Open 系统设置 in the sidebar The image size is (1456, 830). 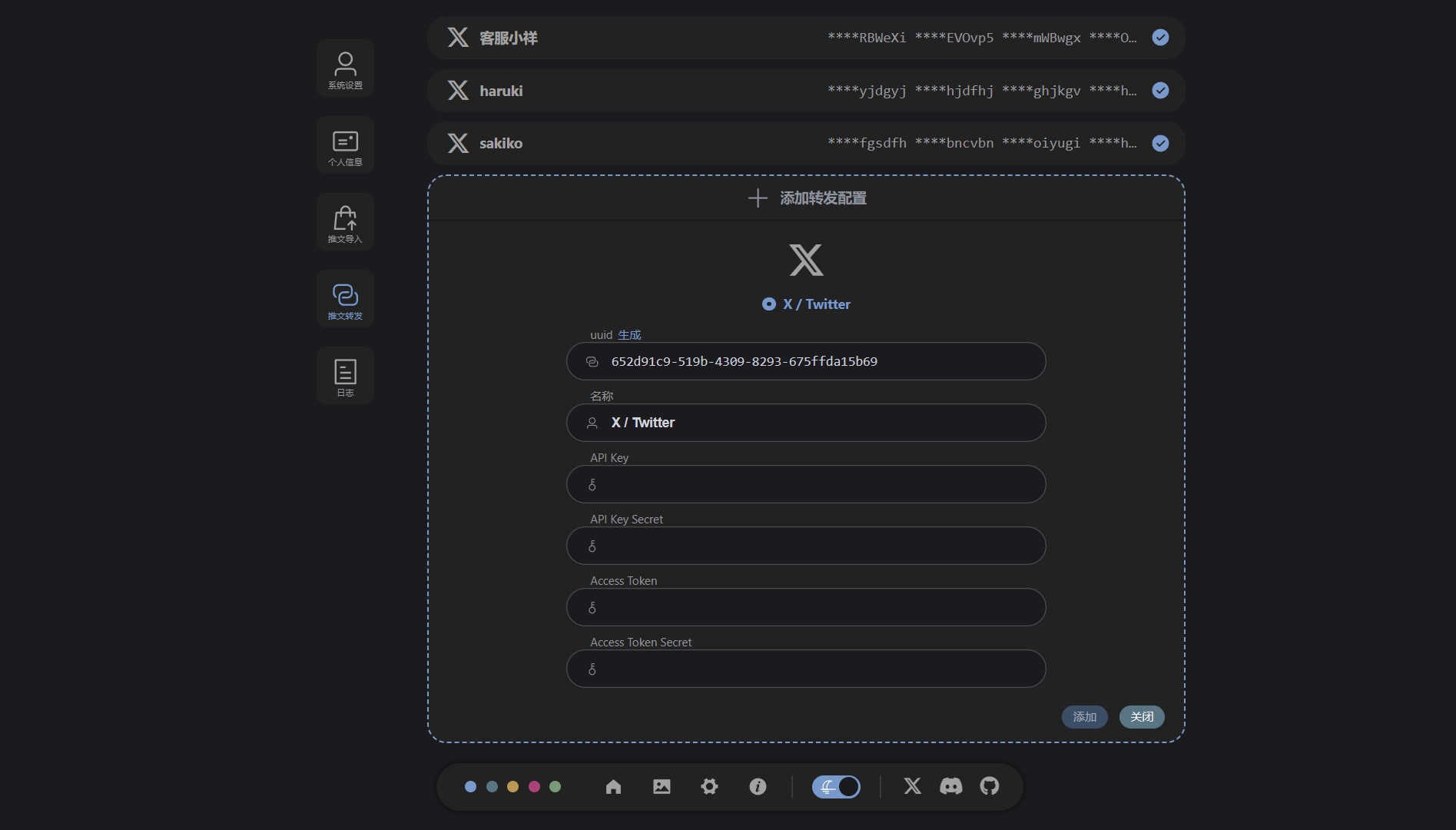pos(345,68)
